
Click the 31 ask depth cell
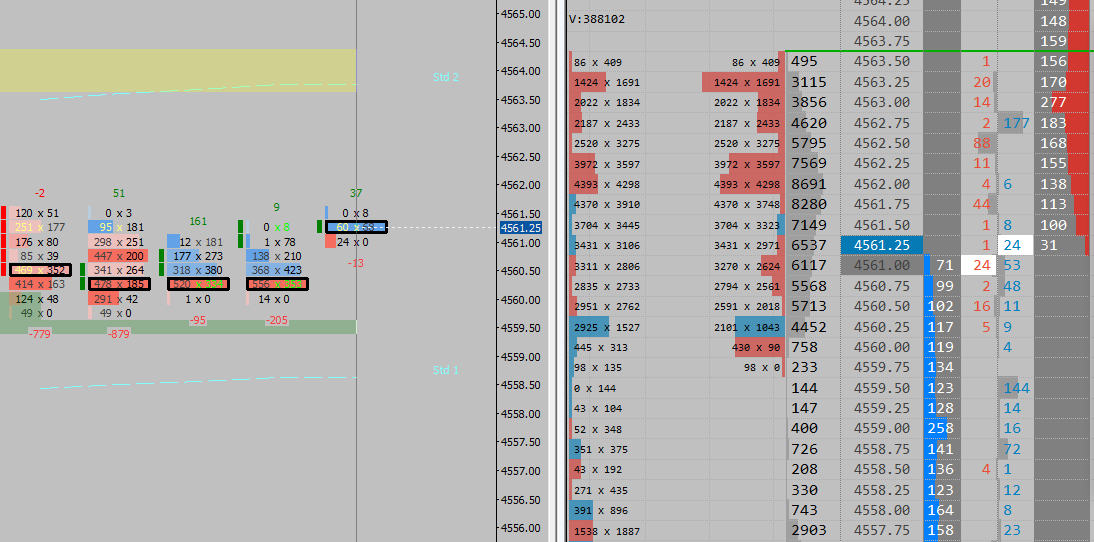click(1061, 246)
